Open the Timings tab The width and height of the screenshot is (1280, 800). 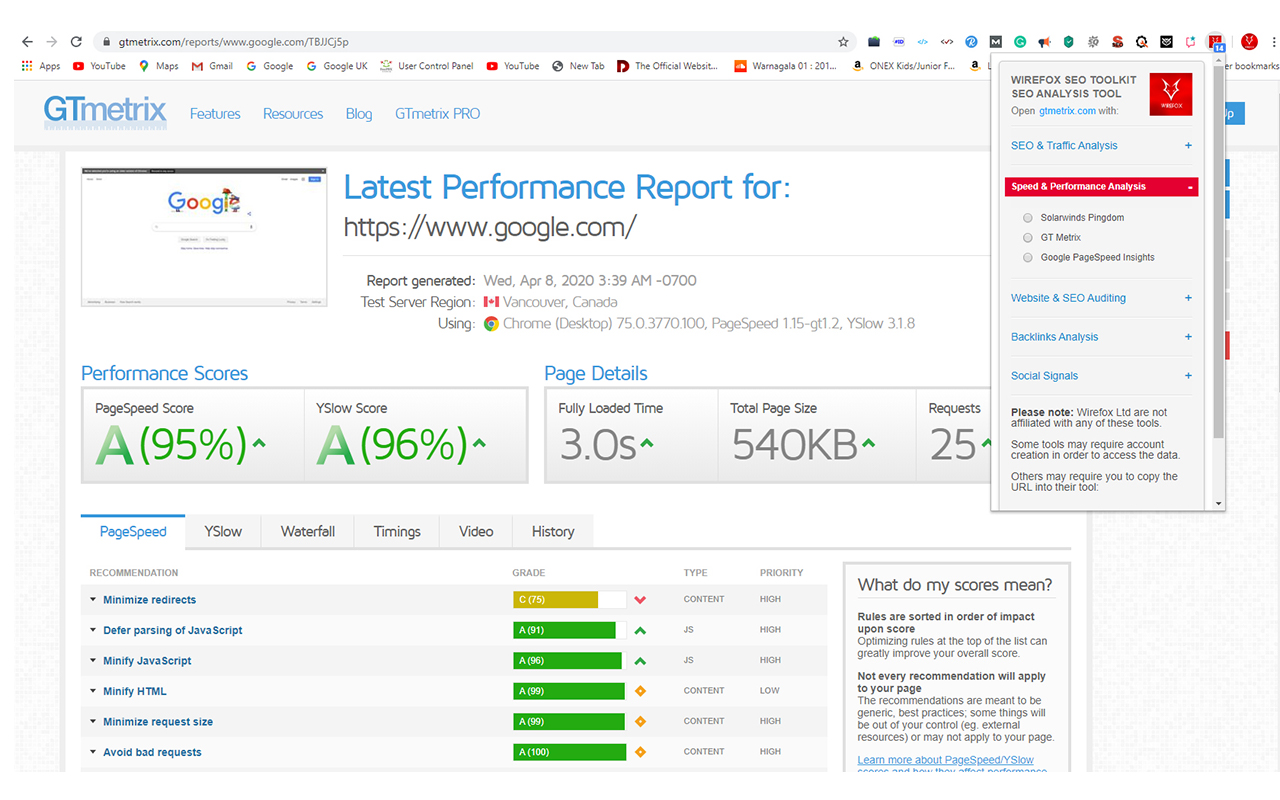(x=397, y=532)
